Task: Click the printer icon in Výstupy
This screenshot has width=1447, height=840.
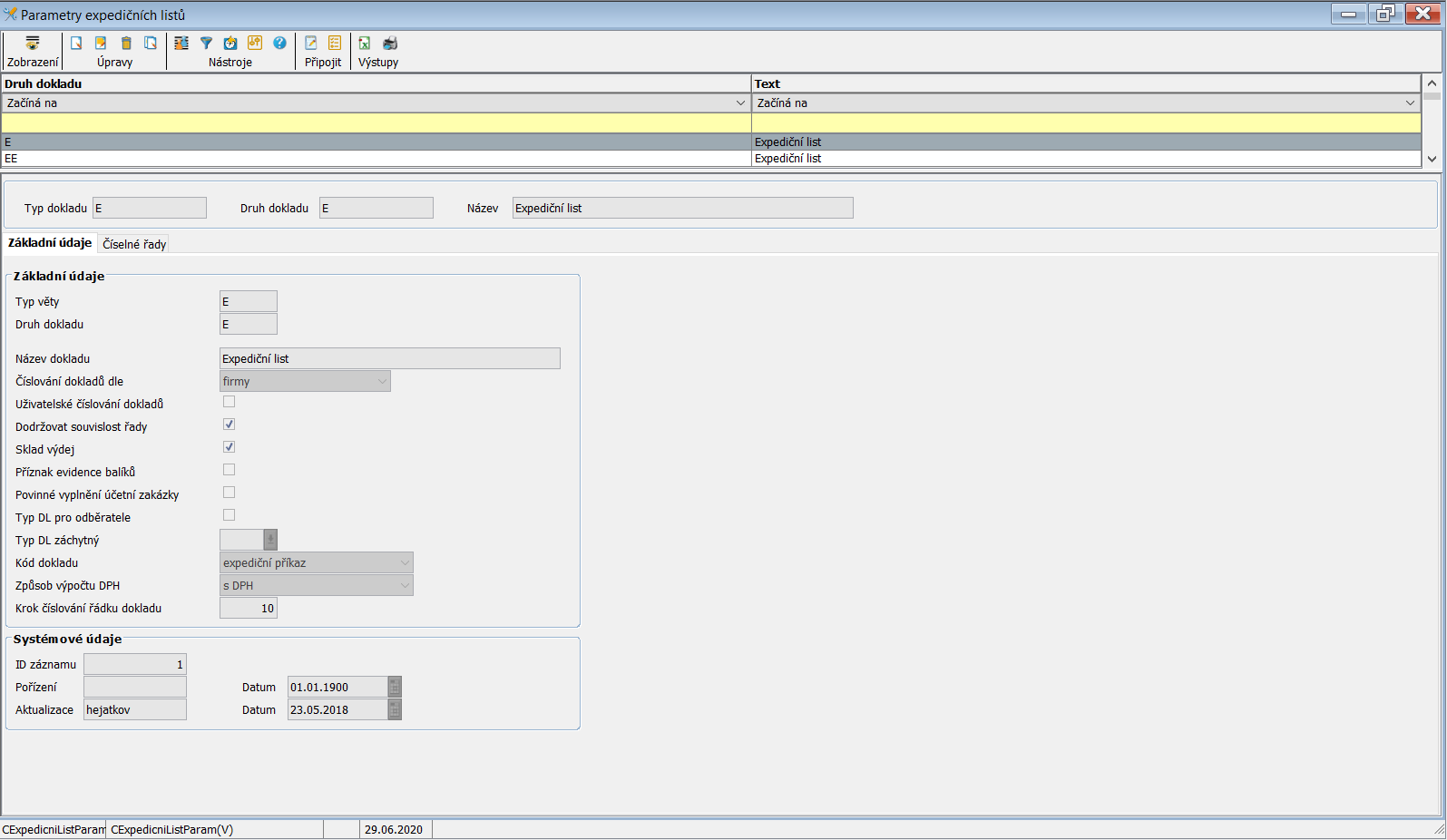Action: pyautogui.click(x=390, y=44)
